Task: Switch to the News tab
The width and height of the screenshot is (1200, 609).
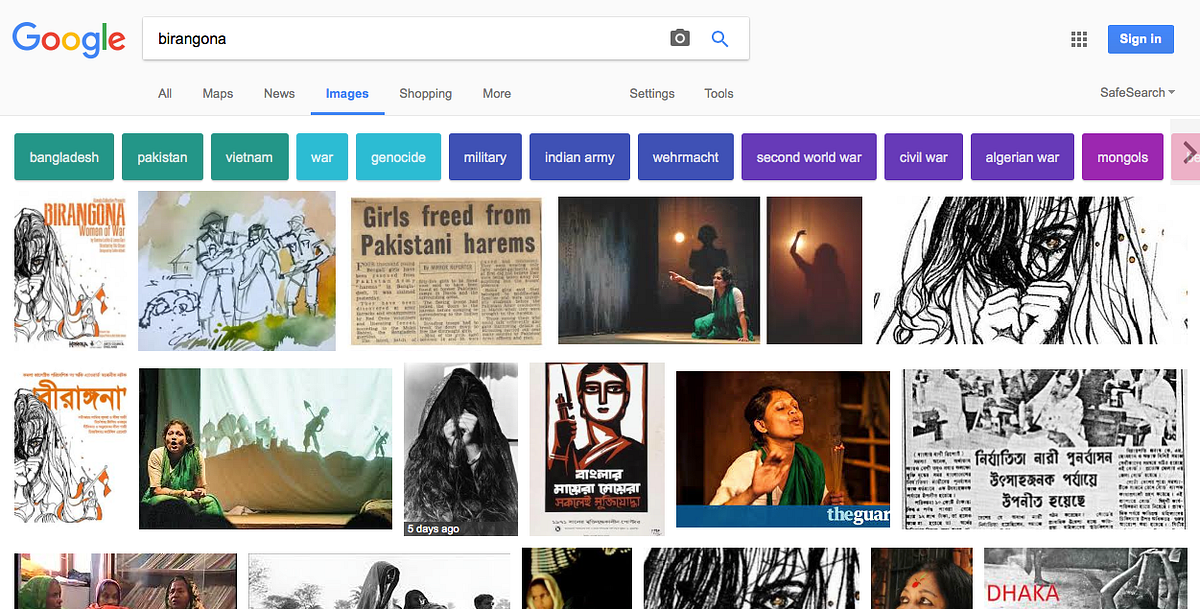Action: (x=279, y=93)
